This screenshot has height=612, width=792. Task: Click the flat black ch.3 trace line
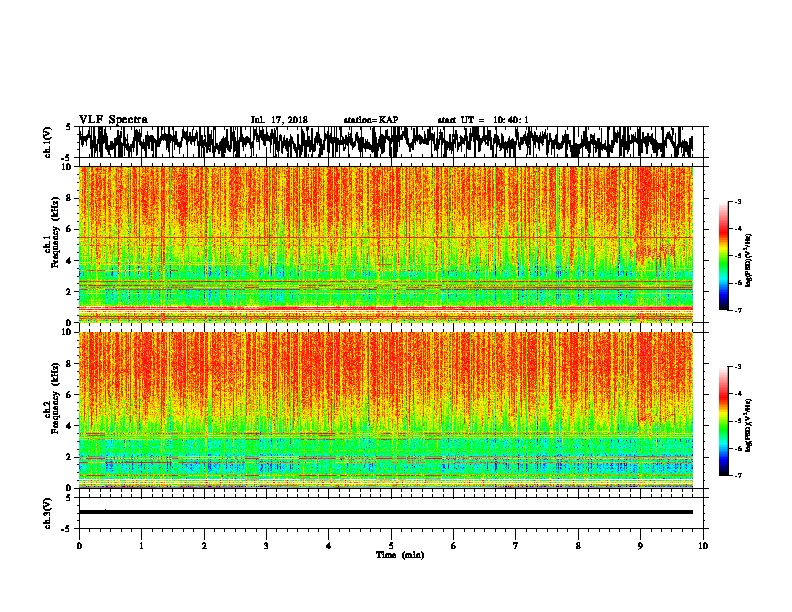click(x=386, y=512)
